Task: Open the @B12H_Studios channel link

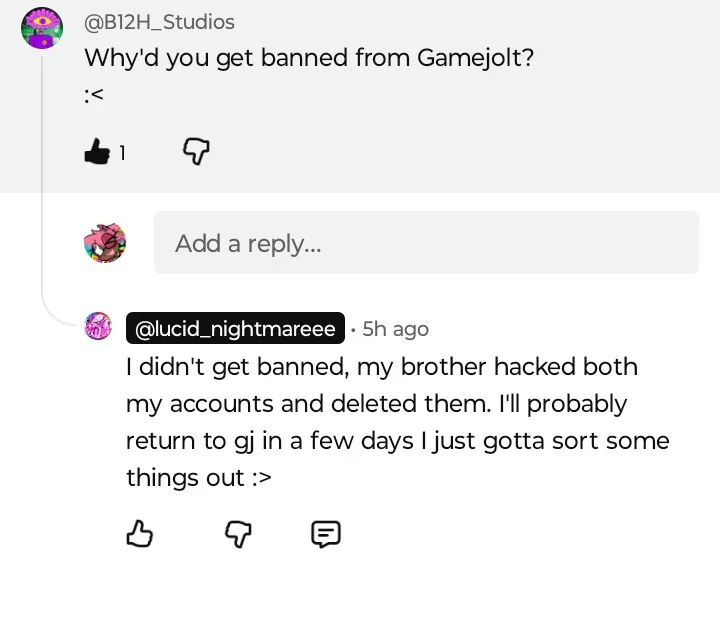Action: (159, 22)
